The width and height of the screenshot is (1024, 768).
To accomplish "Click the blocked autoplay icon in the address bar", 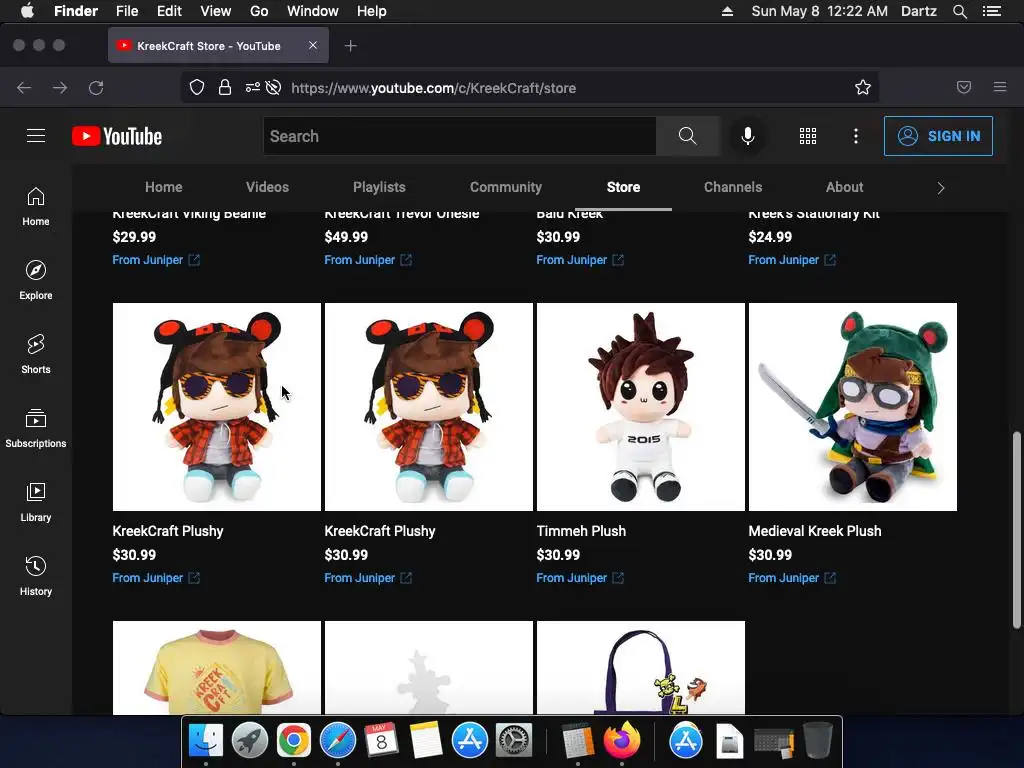I will coord(274,88).
